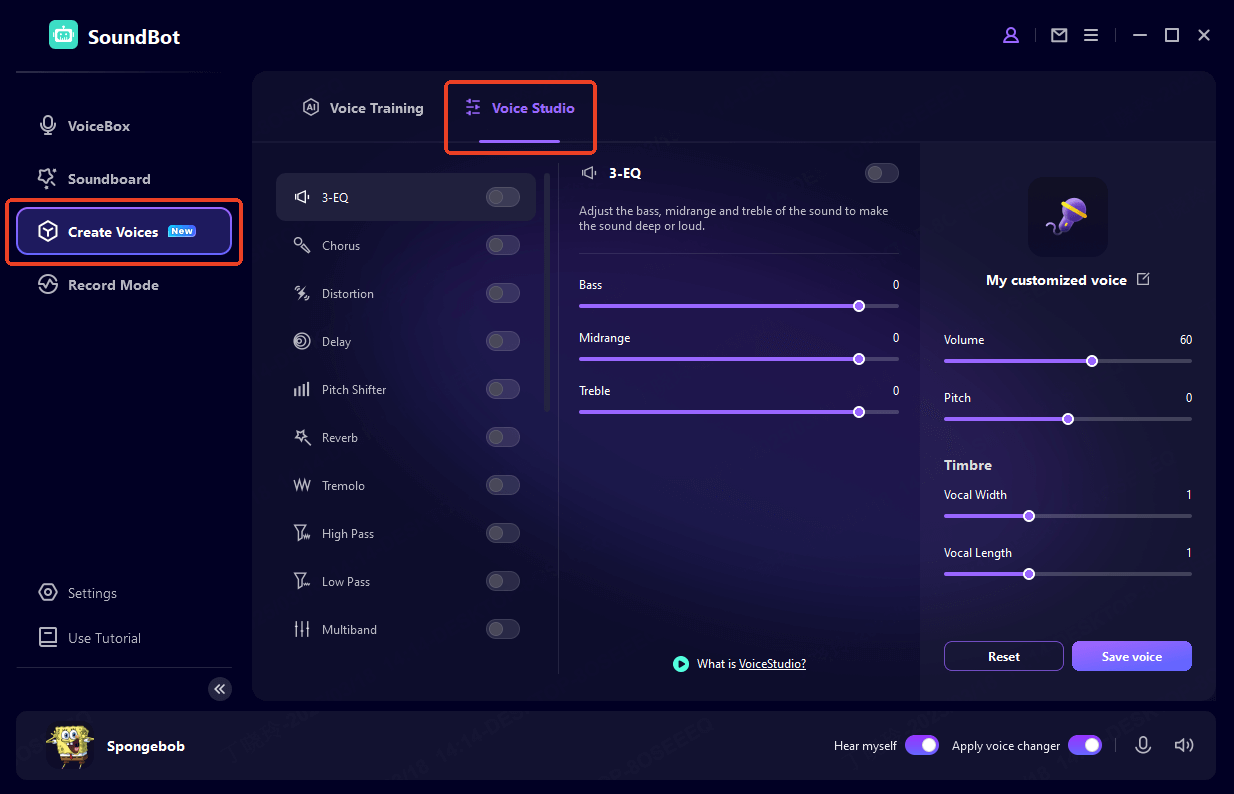This screenshot has height=794, width=1234.
Task: Open VoiceBox in the sidebar
Action: pyautogui.click(x=98, y=126)
